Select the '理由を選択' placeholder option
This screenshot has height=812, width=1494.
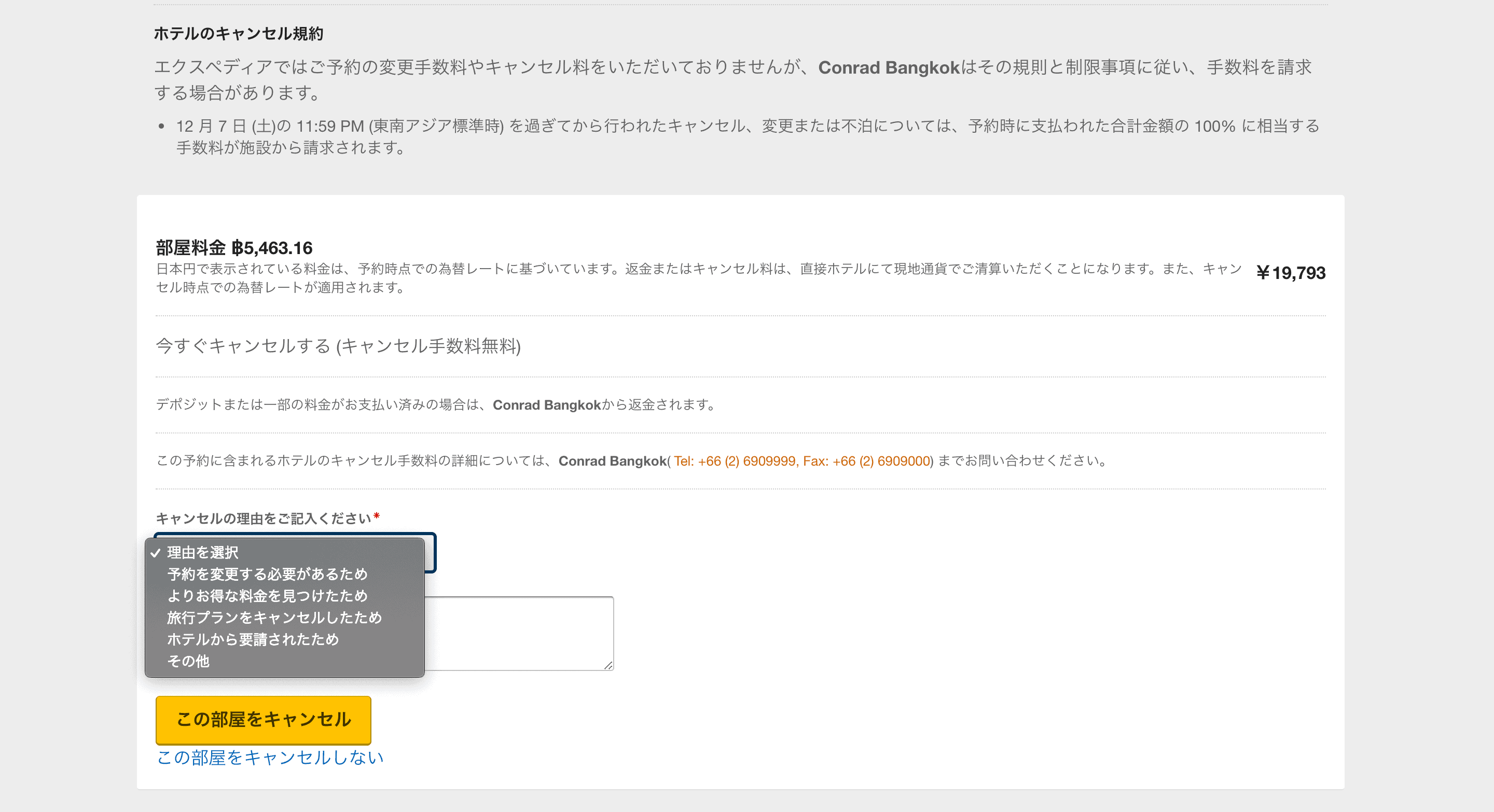click(202, 552)
